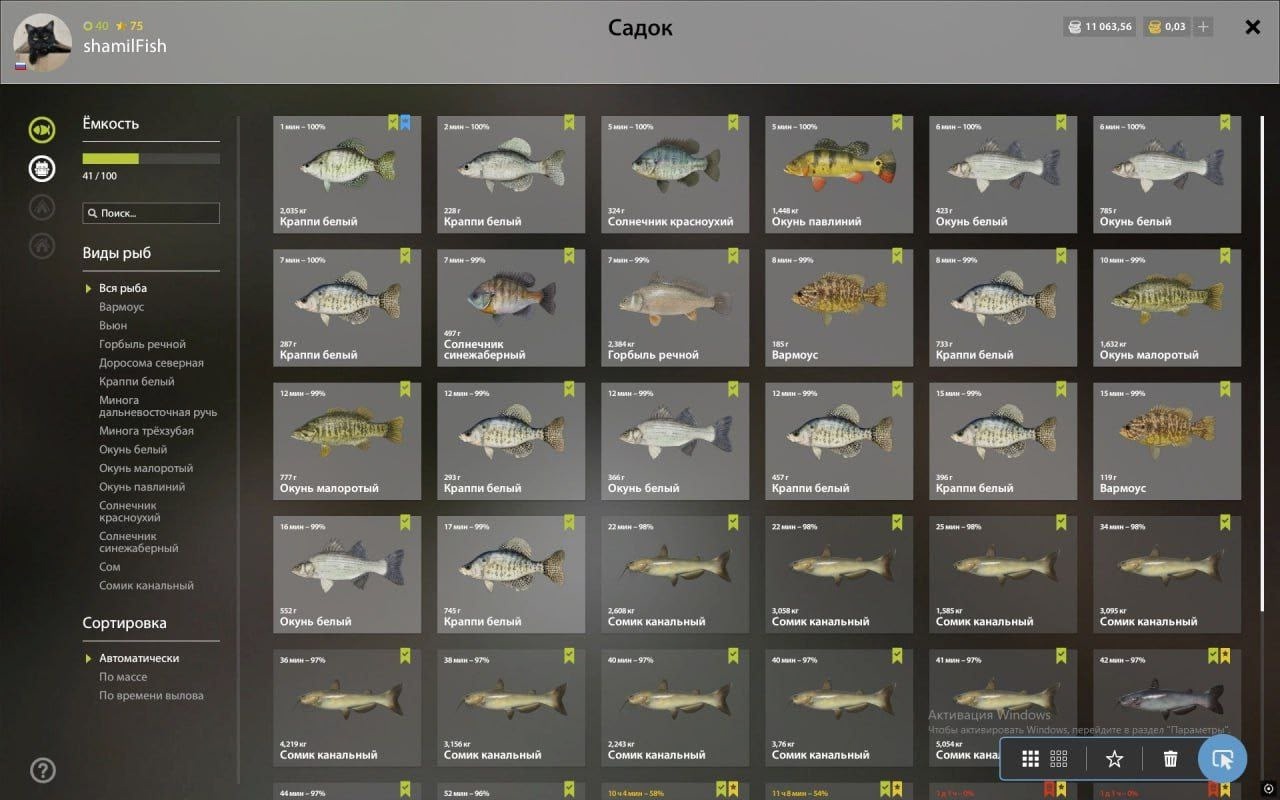Screen dimensions: 1280x800
Task: Click the shamilFish profile avatar
Action: [x=42, y=43]
